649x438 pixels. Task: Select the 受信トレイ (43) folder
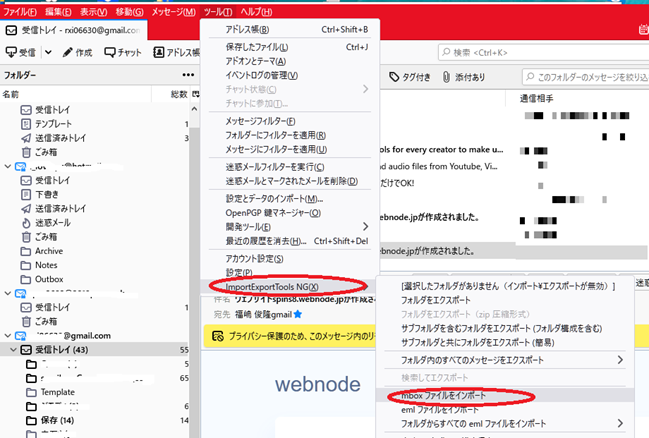[x=61, y=350]
